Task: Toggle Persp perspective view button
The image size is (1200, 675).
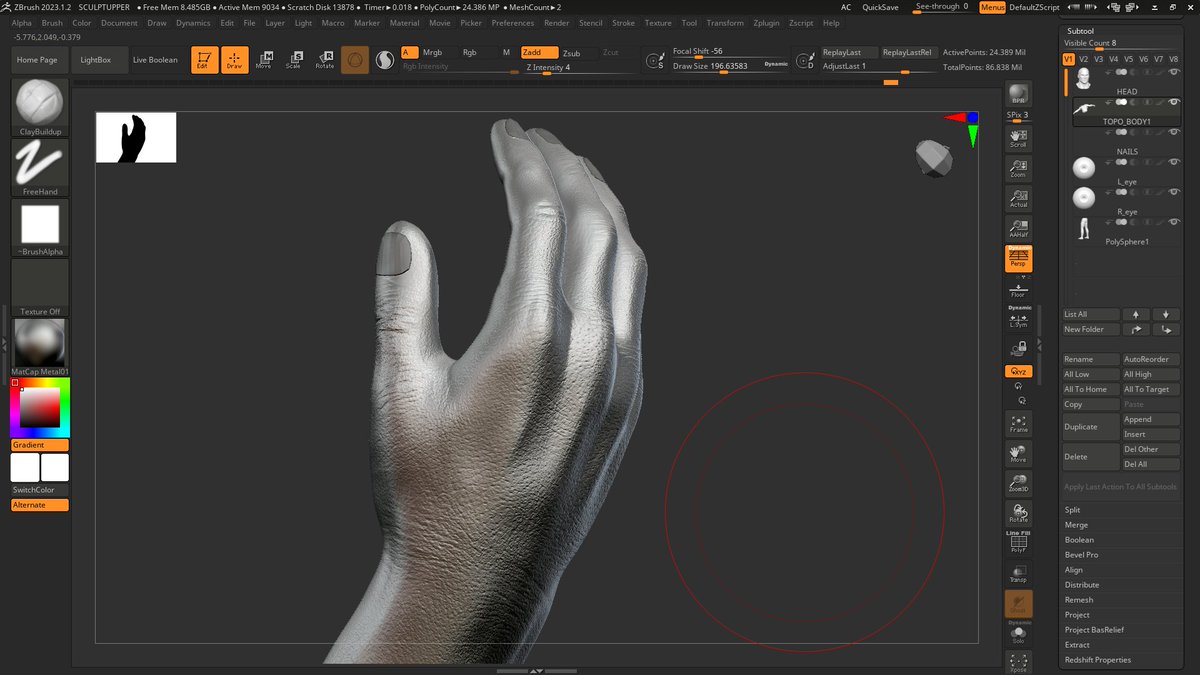Action: [1018, 258]
